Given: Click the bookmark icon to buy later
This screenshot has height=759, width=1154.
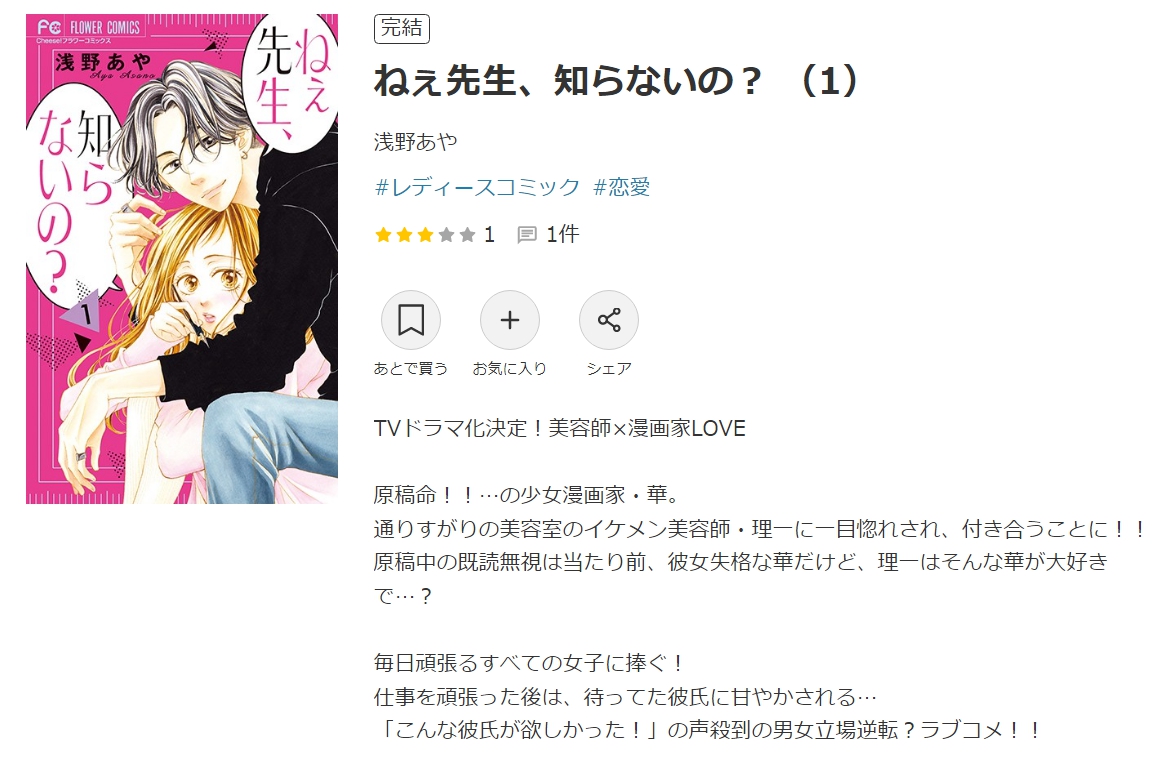Looking at the screenshot, I should point(411,320).
